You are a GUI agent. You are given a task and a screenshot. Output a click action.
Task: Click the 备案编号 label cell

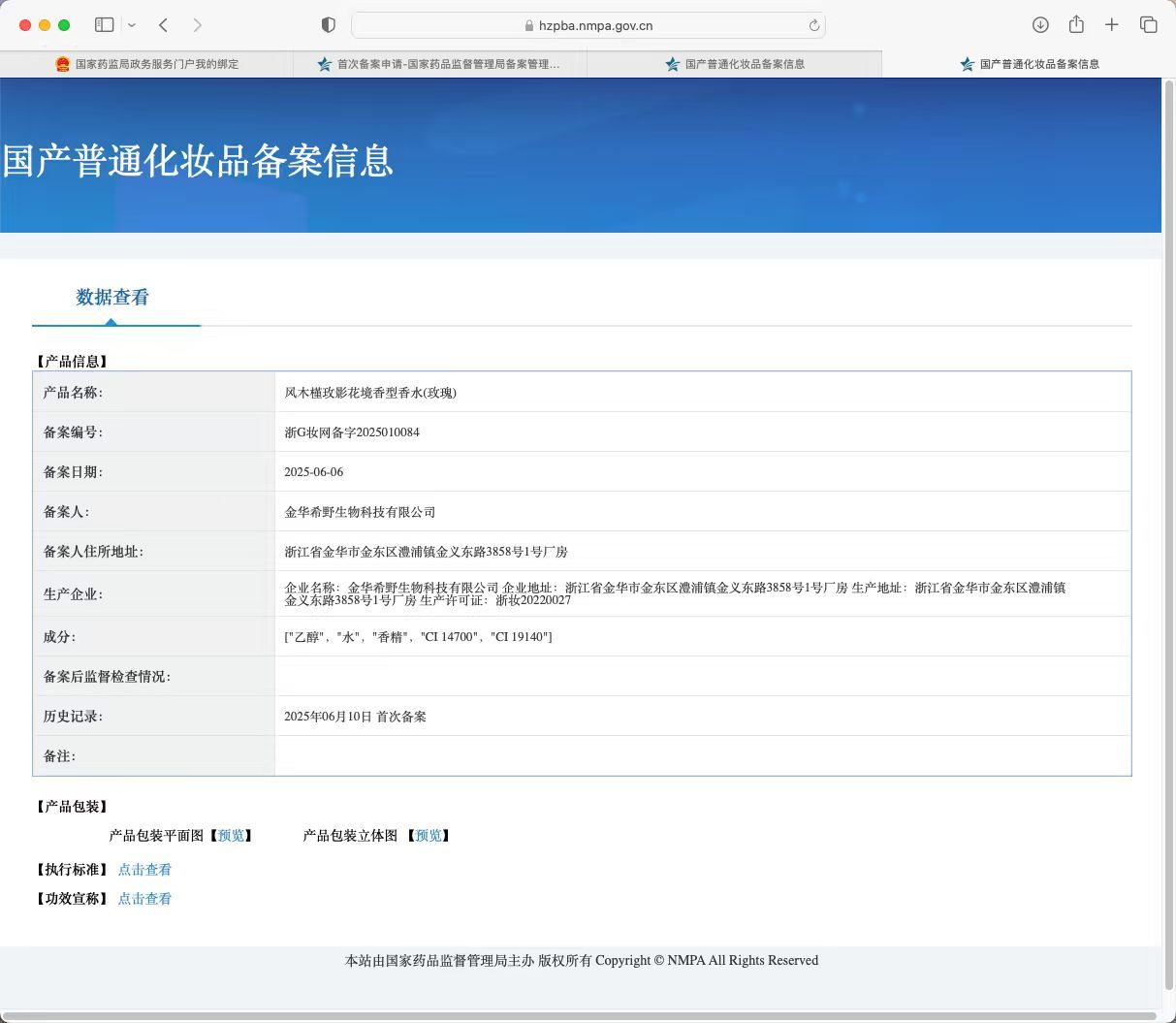[x=154, y=432]
